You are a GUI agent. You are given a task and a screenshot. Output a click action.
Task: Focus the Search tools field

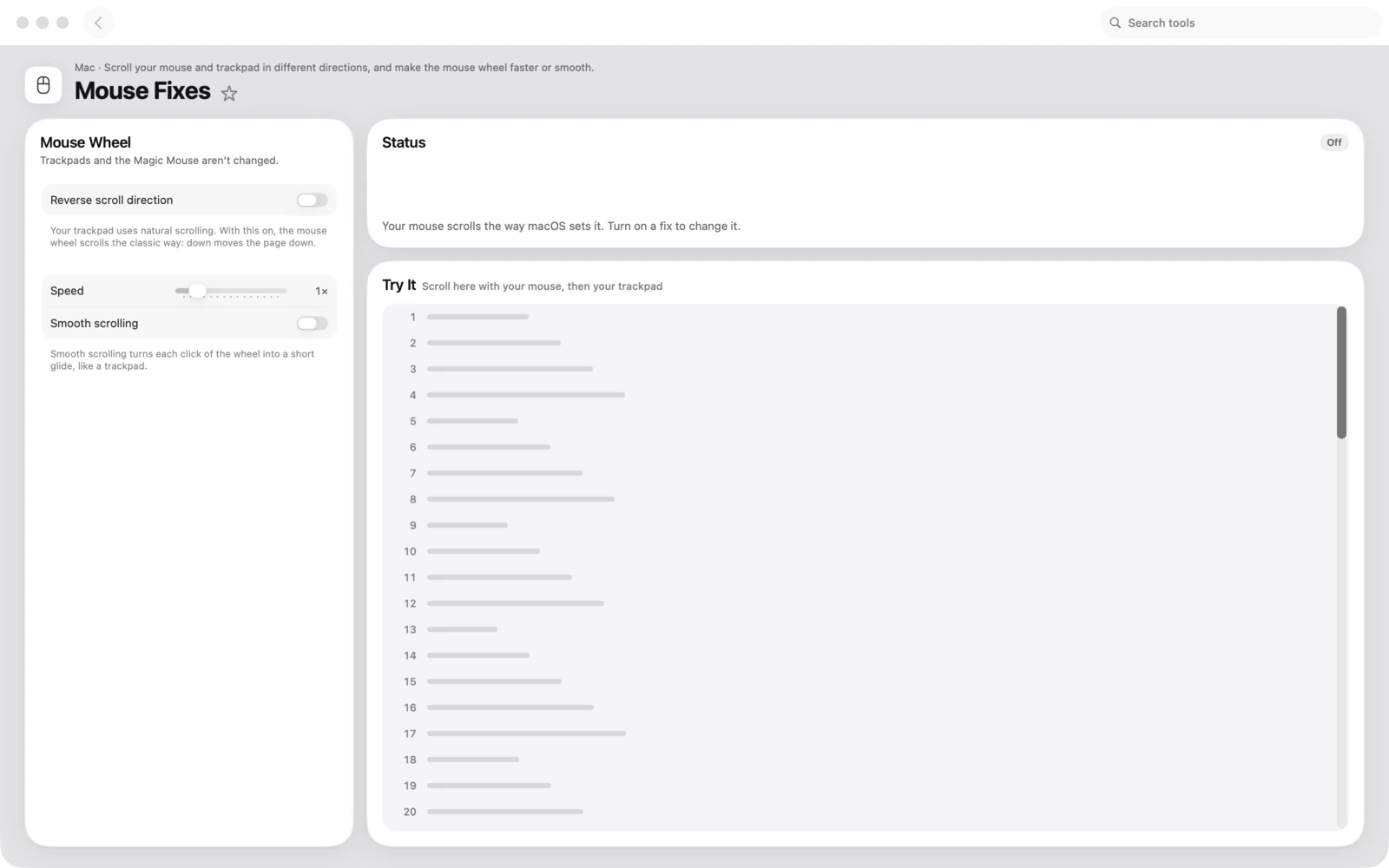pos(1240,23)
